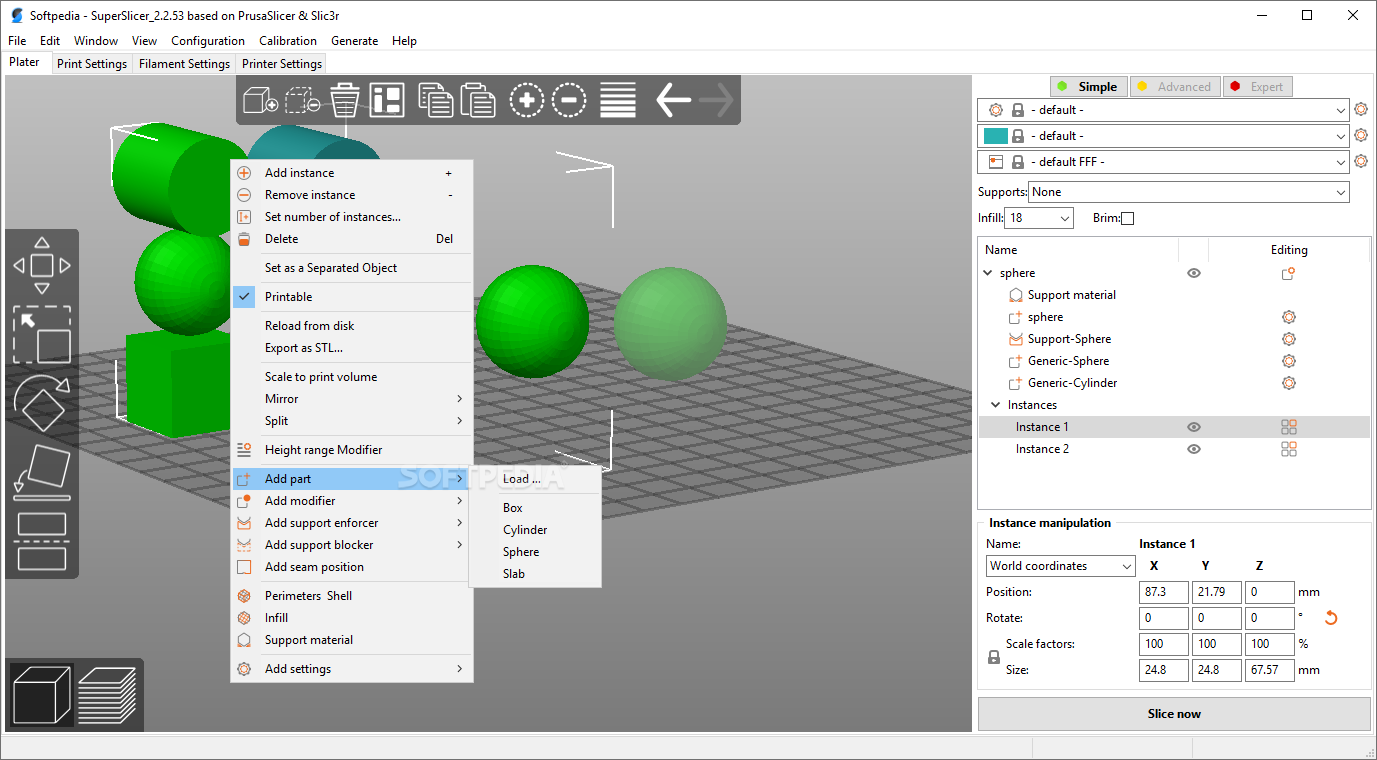Switch to Advanced mode

point(1175,87)
